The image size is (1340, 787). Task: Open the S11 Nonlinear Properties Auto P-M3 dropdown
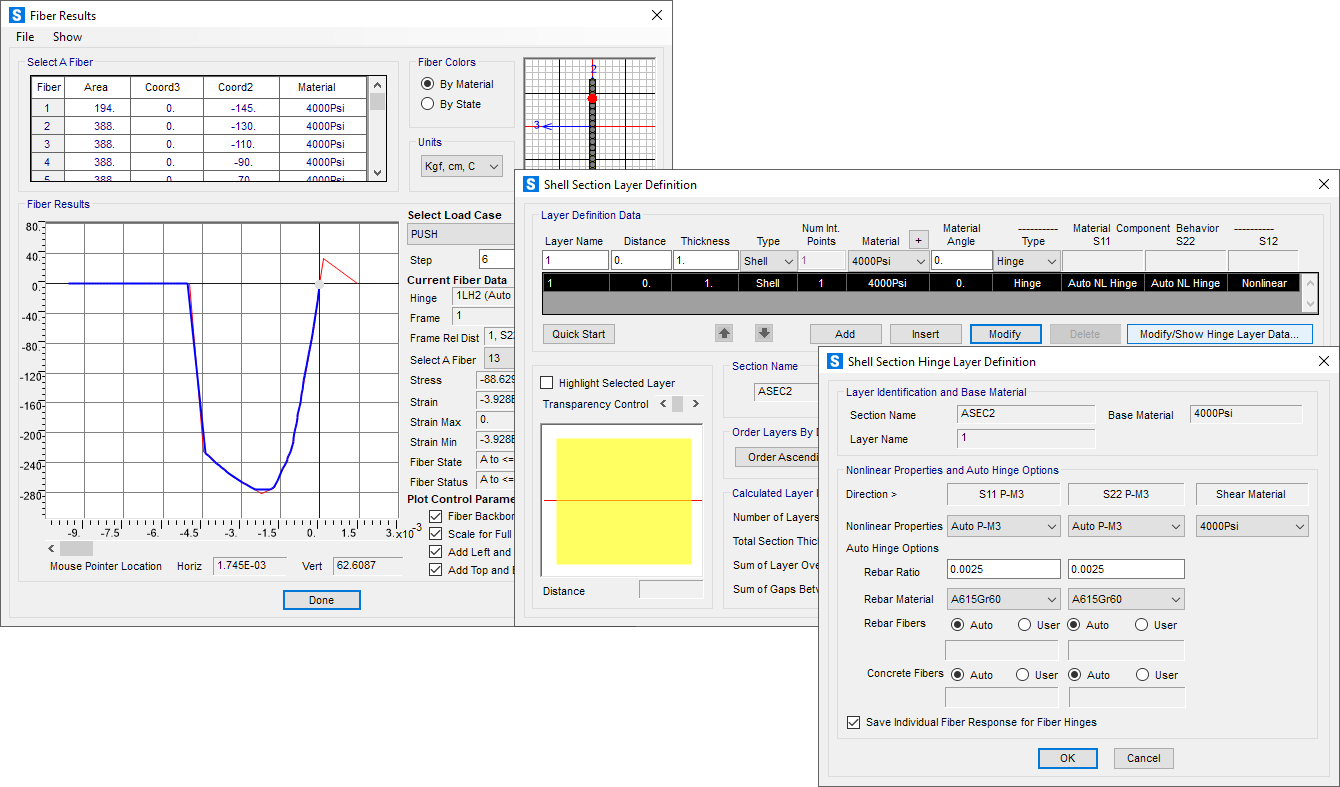(x=1003, y=526)
